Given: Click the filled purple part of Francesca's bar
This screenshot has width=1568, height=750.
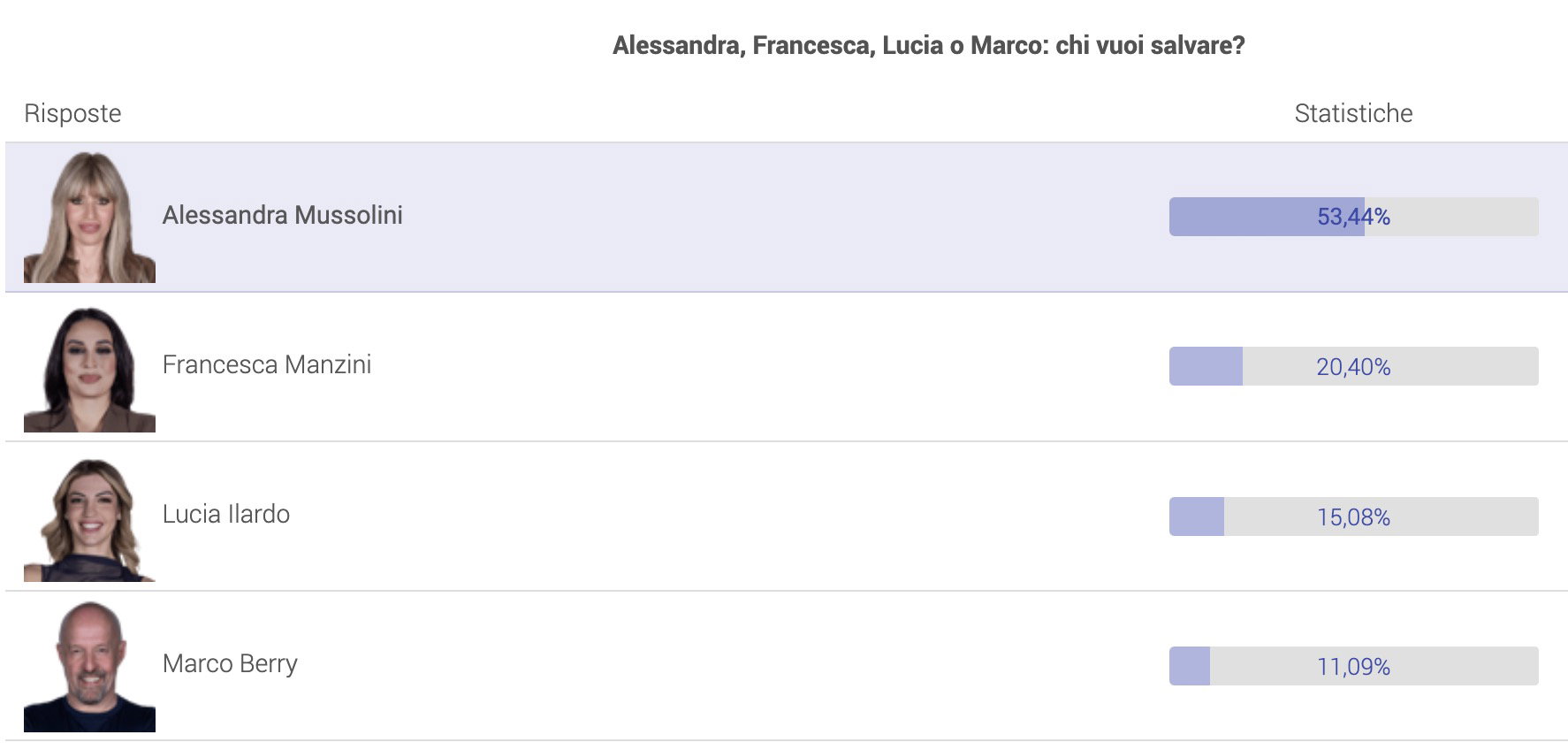Looking at the screenshot, I should click(x=1206, y=366).
